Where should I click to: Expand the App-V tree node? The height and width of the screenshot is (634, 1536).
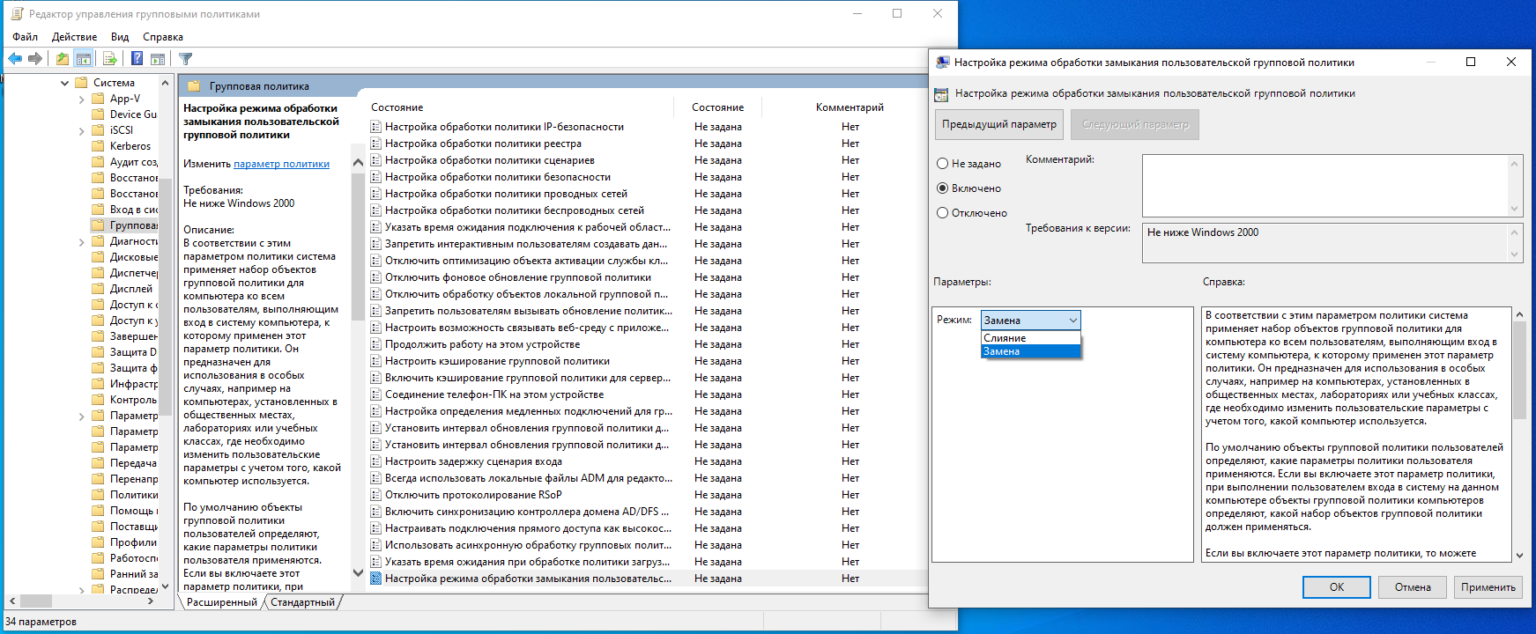pyautogui.click(x=82, y=99)
